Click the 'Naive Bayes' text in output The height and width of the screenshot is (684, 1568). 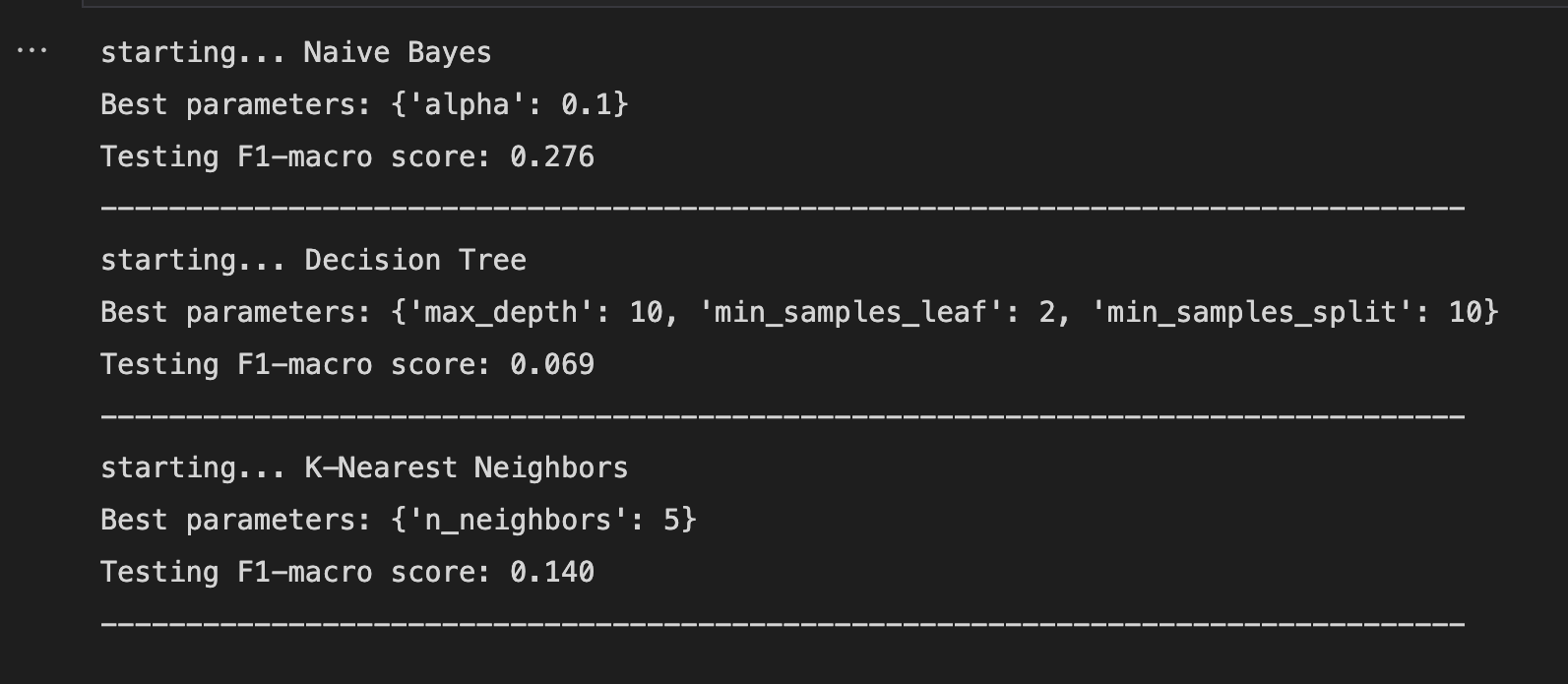click(x=398, y=52)
